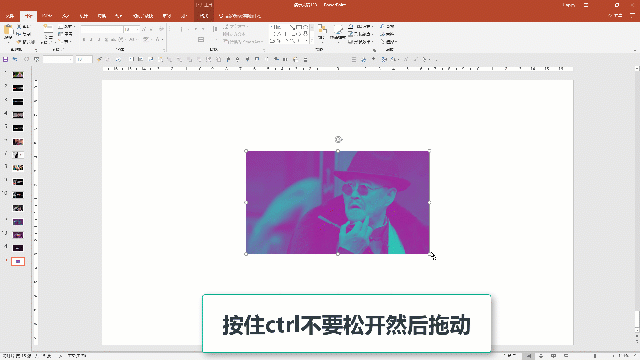The image size is (640, 360).
Task: Click the Font Color icon
Action: click(x=158, y=40)
